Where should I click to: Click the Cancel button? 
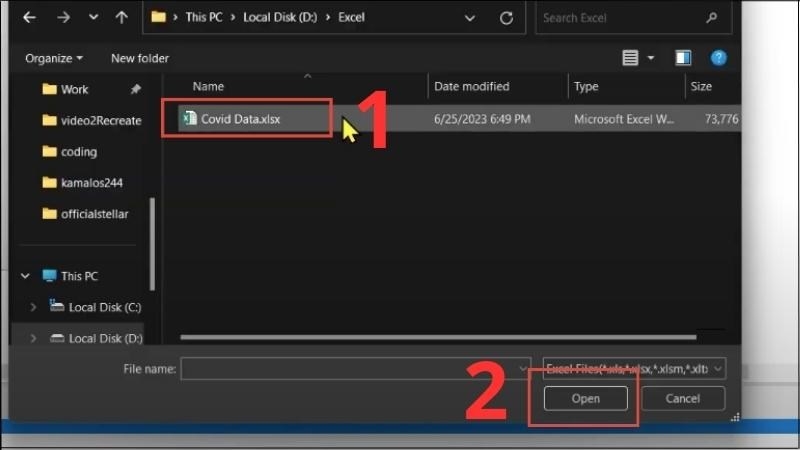click(x=683, y=398)
